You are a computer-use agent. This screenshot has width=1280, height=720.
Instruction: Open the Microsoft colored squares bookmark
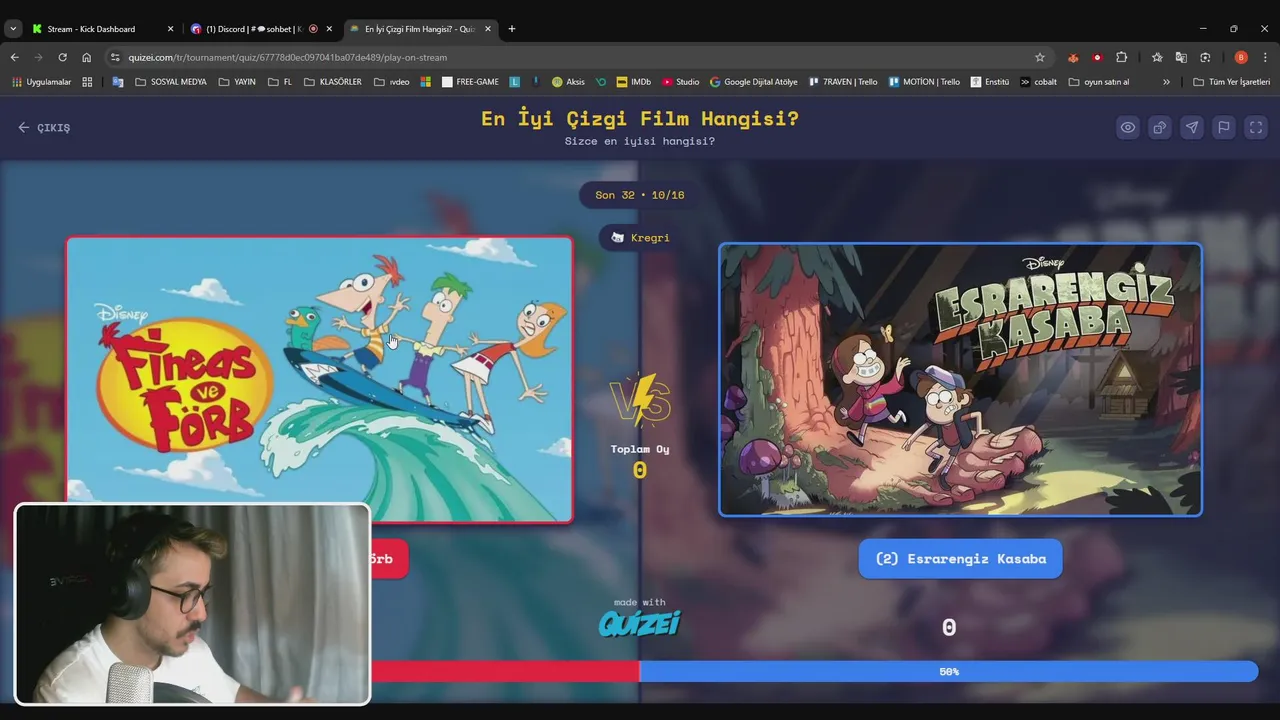[x=425, y=82]
